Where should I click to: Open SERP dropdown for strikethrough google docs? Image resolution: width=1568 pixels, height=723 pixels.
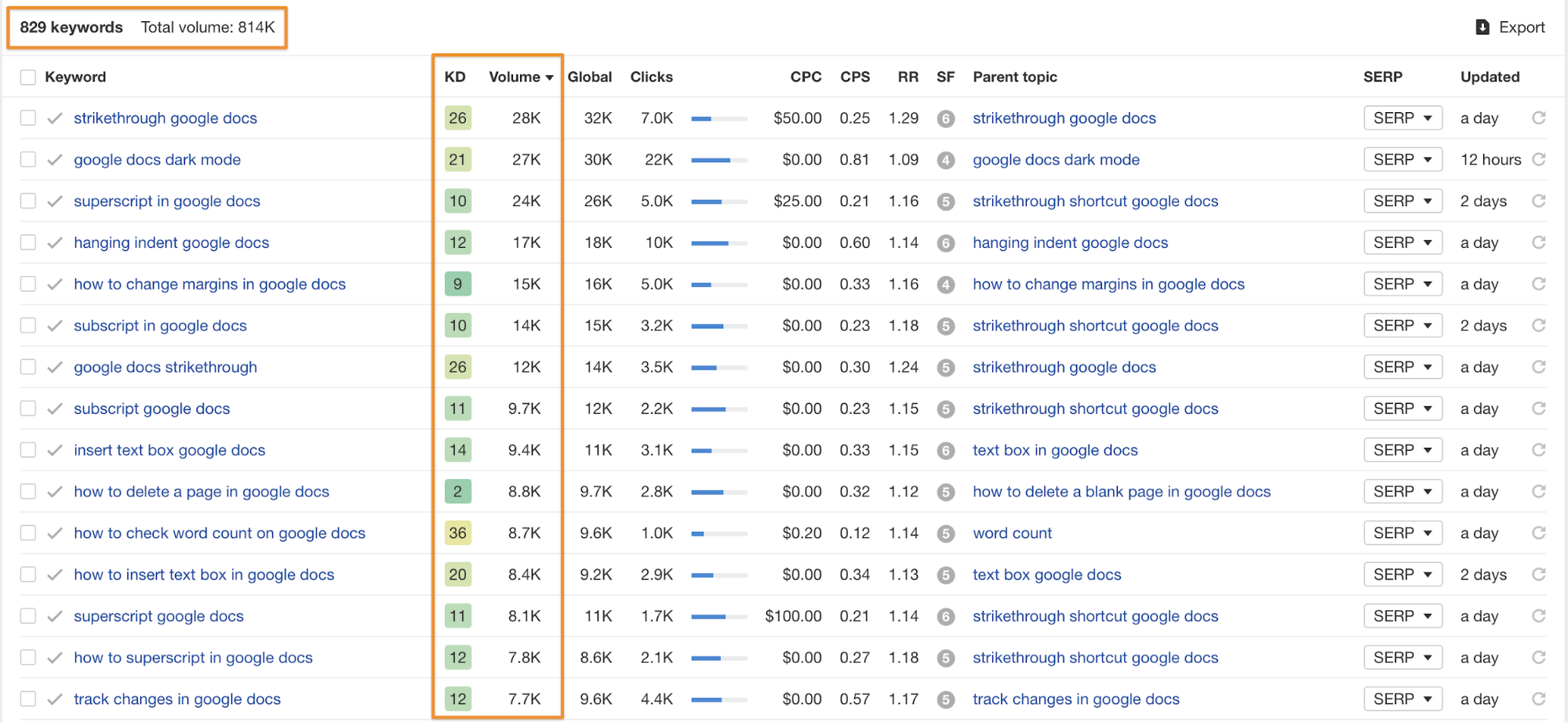(1402, 118)
